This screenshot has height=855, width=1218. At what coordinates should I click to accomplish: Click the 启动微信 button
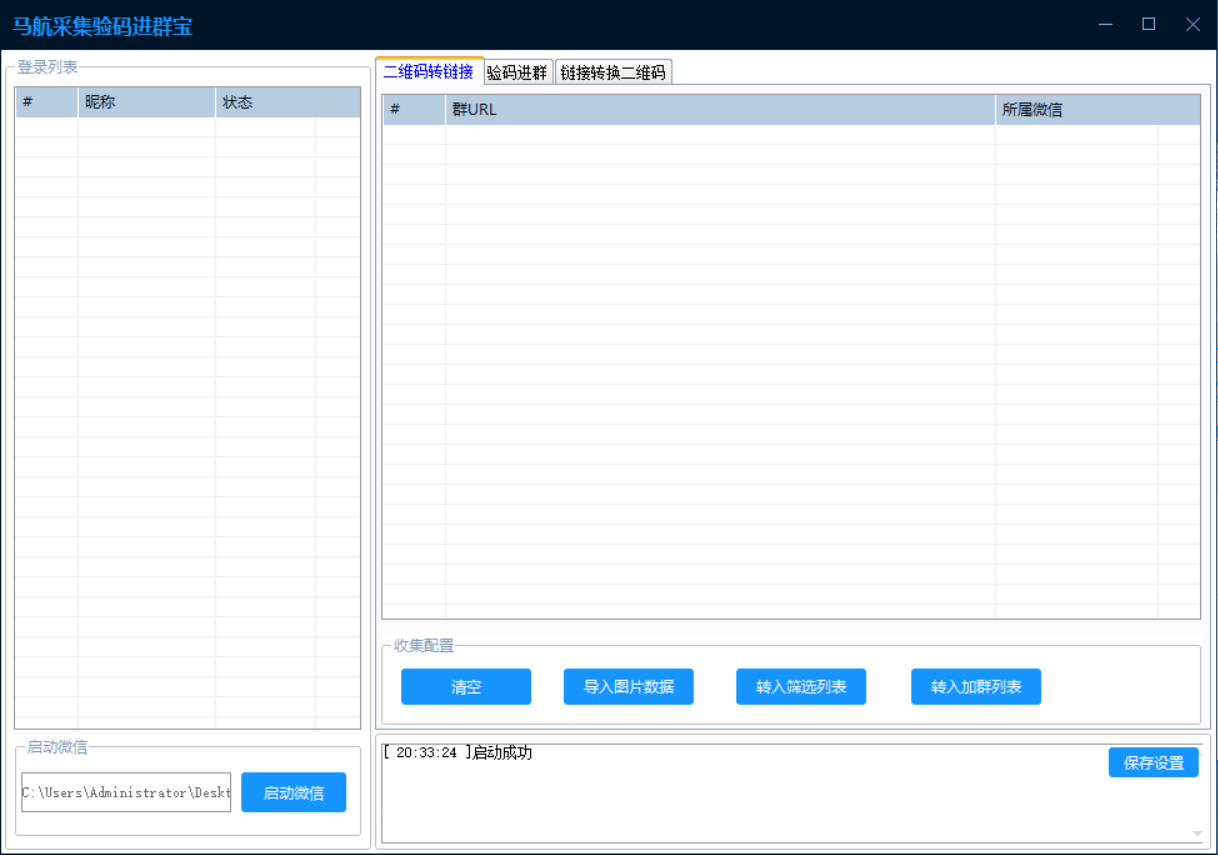(x=293, y=792)
